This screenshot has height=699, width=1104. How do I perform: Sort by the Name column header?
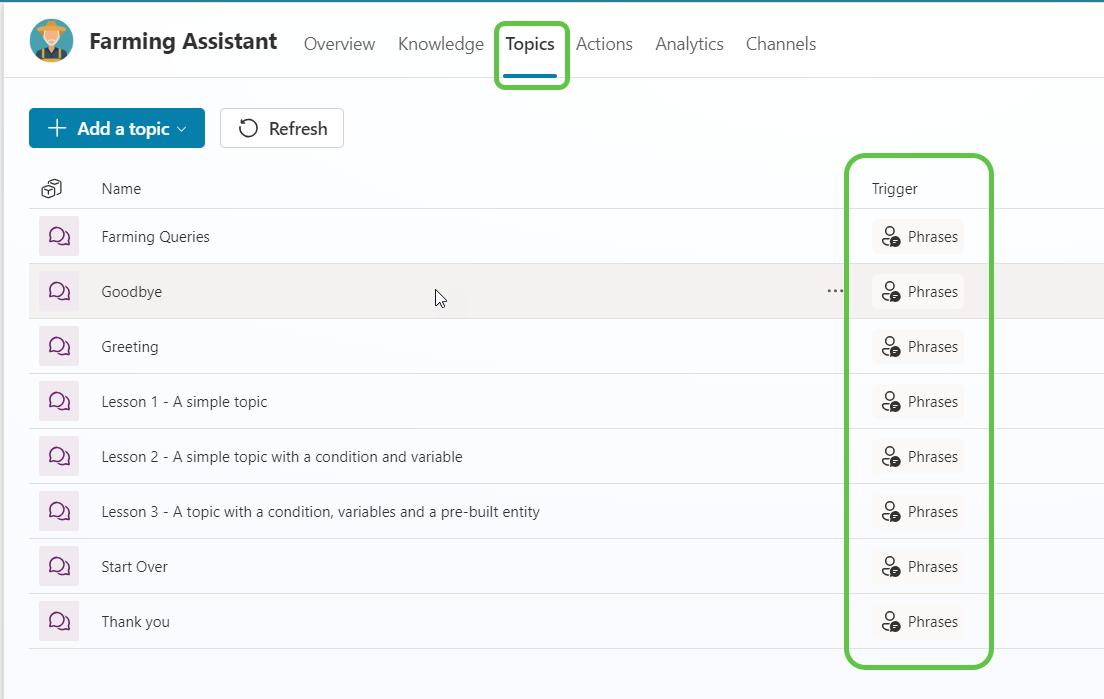pyautogui.click(x=121, y=189)
